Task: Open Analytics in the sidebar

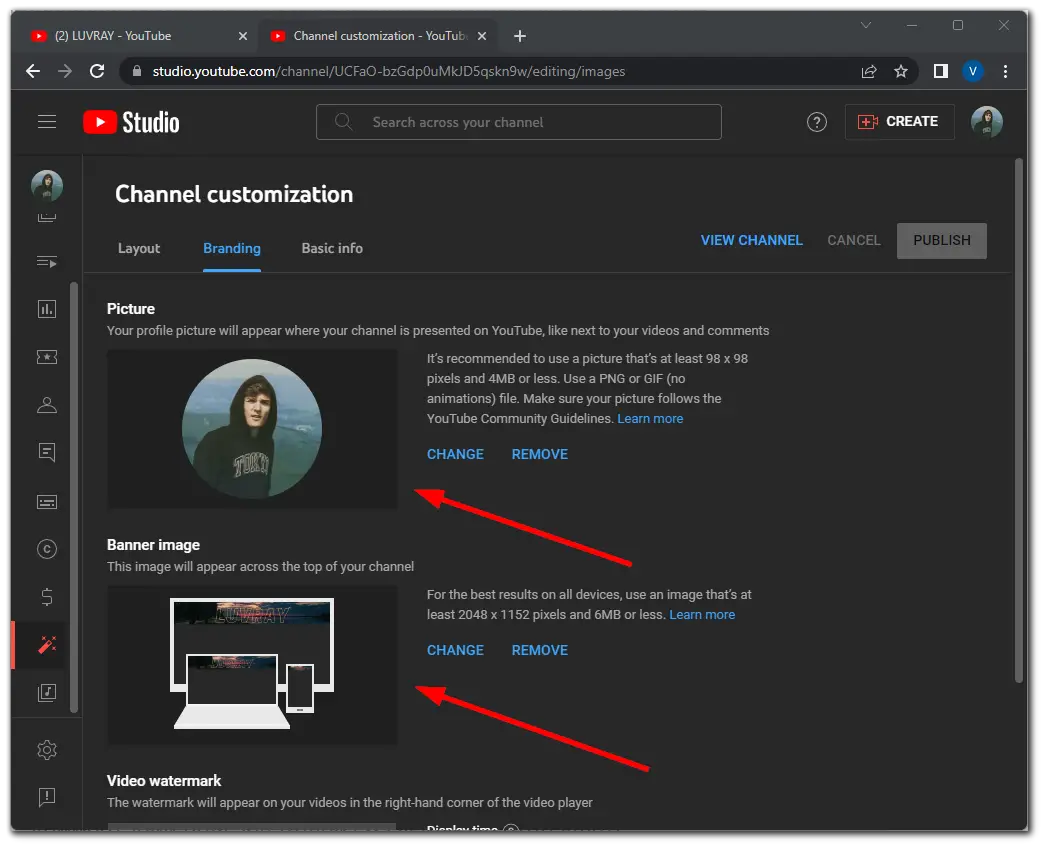Action: click(47, 309)
